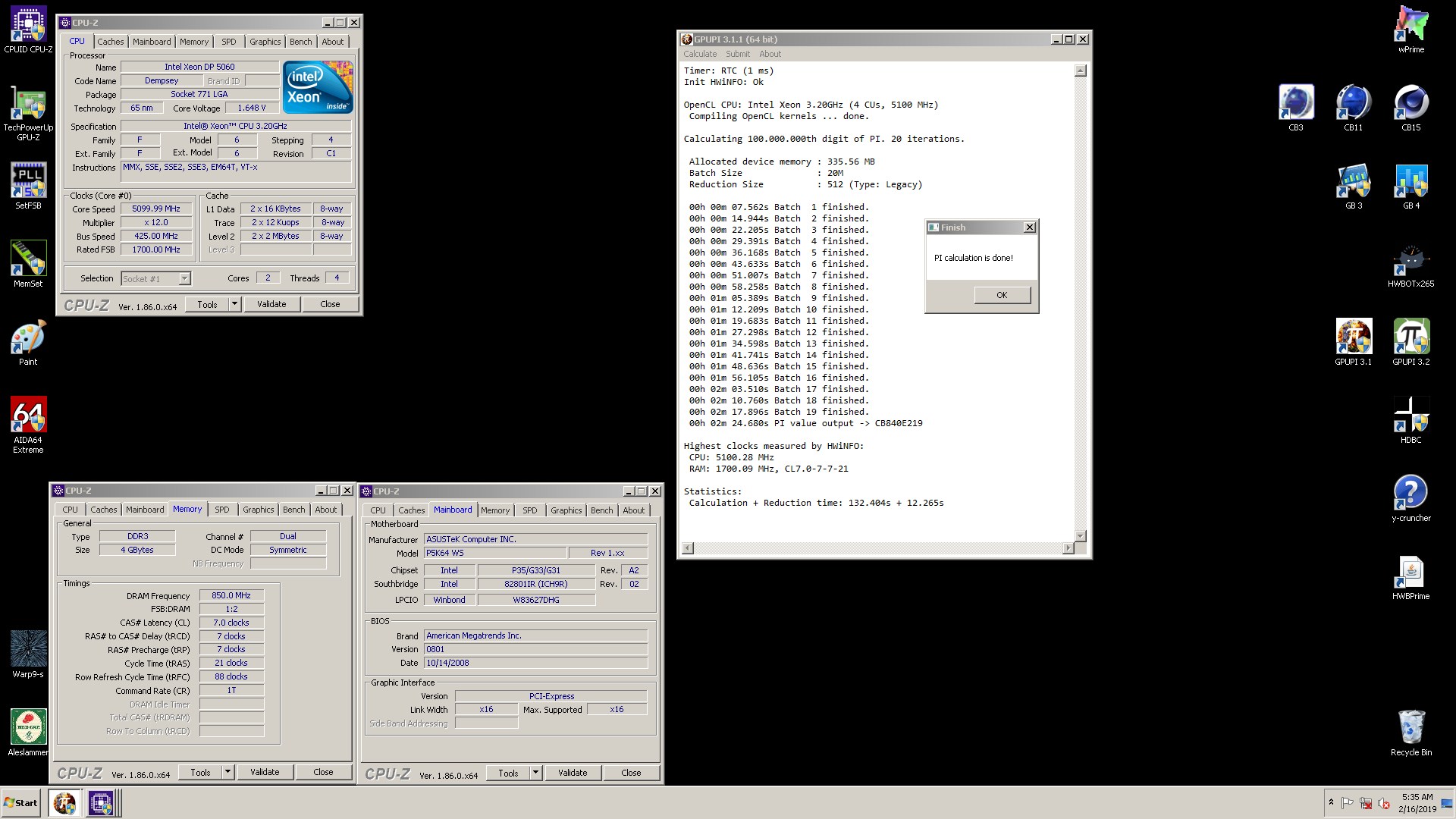Open the y-cruncher desktop icon

1410,498
